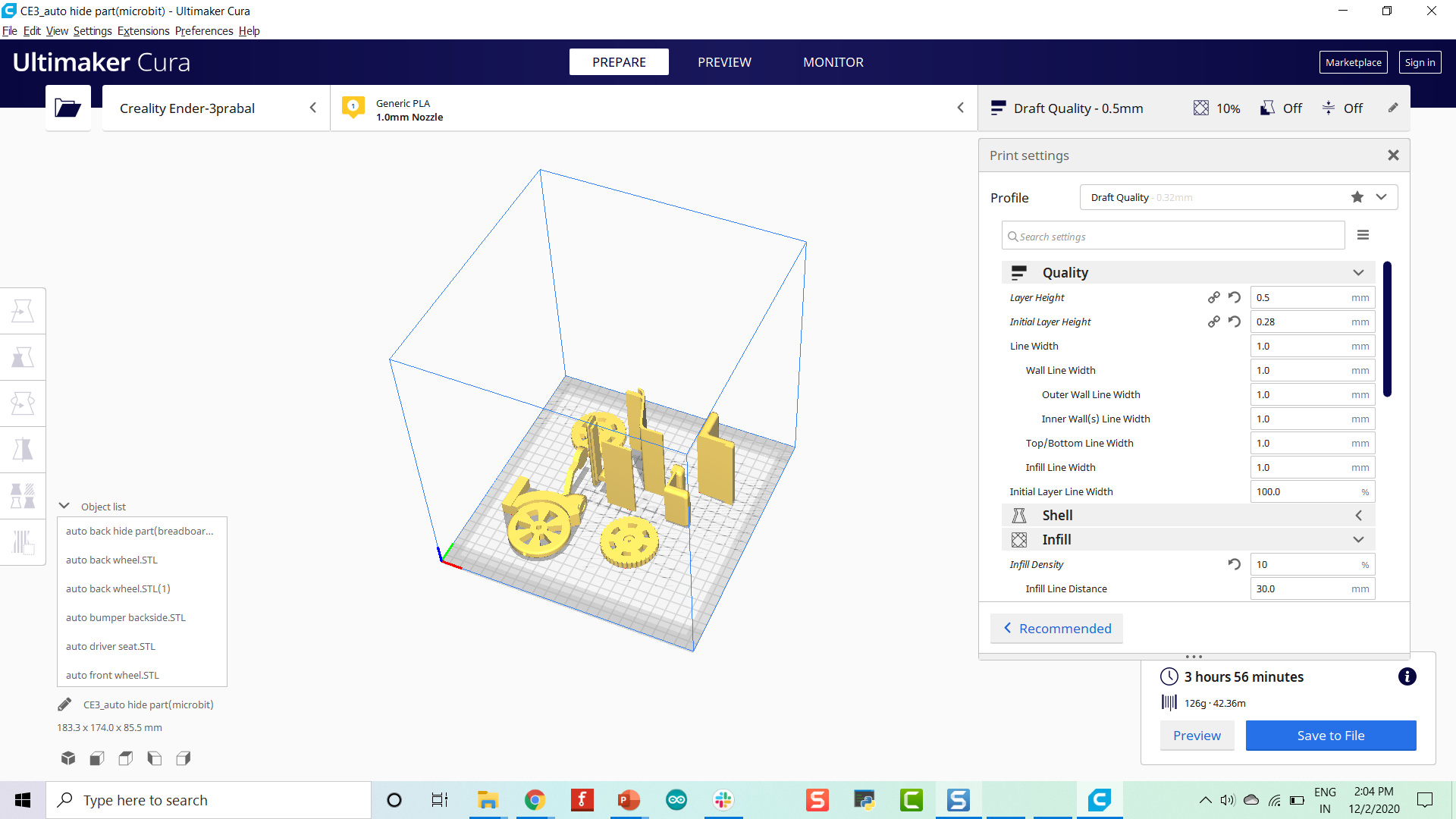Select auto driver seat.STL in object list

pyautogui.click(x=110, y=646)
